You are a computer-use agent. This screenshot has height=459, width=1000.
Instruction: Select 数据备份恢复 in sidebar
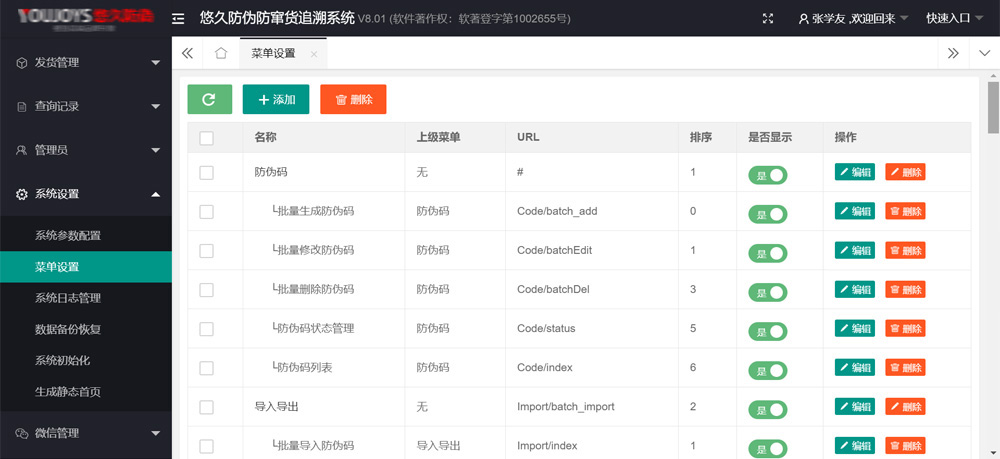point(68,329)
